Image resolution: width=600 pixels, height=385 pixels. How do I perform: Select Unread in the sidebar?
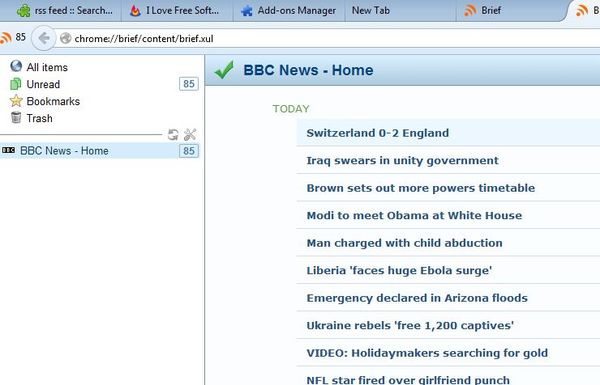43,84
